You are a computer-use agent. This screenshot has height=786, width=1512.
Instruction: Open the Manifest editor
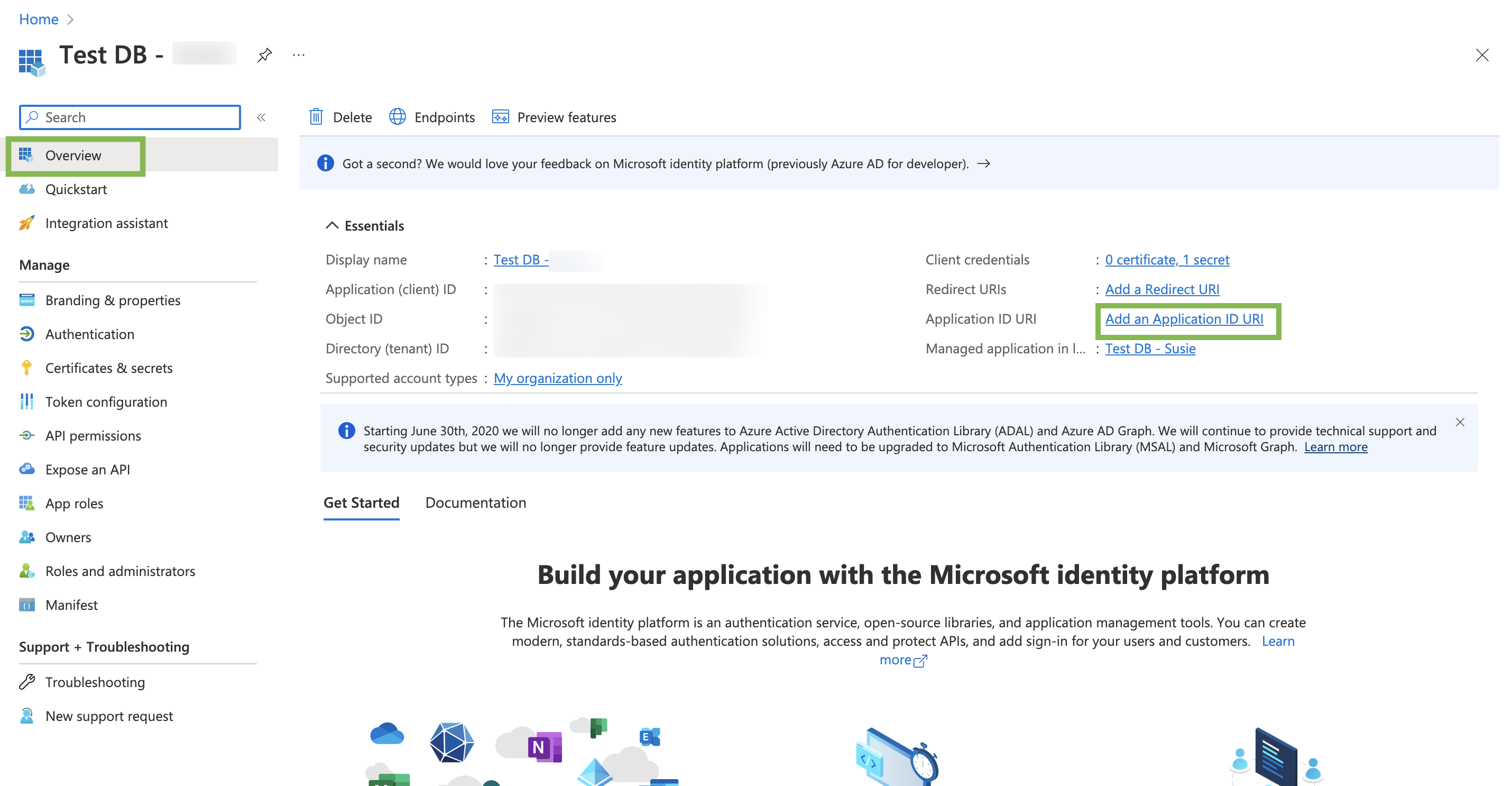pos(71,605)
